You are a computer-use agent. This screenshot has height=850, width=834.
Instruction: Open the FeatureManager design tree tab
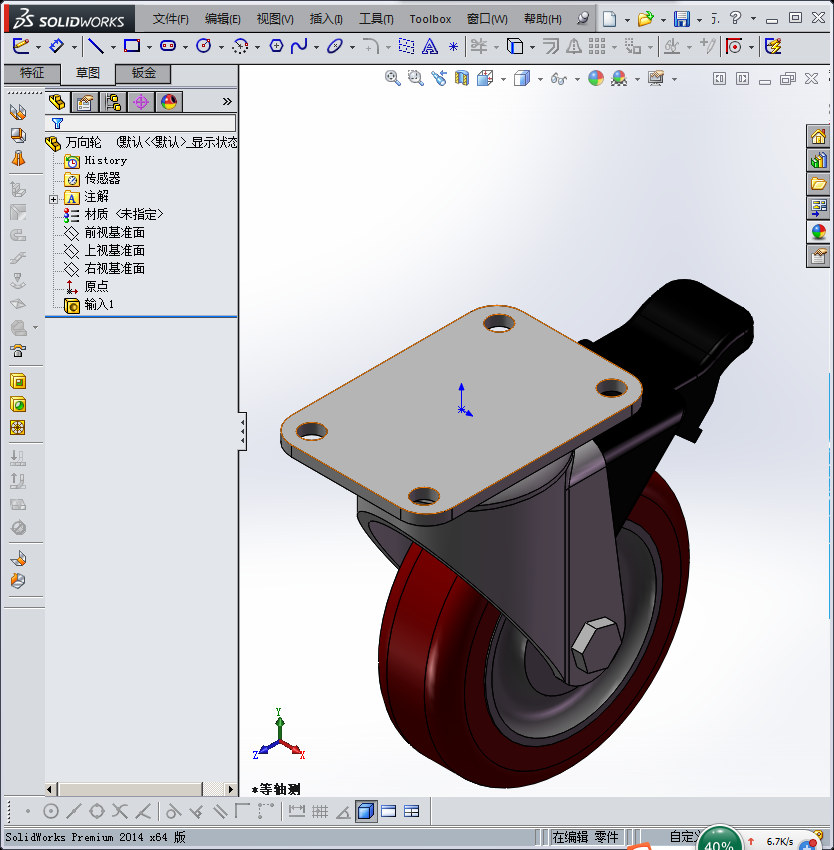pyautogui.click(x=56, y=102)
